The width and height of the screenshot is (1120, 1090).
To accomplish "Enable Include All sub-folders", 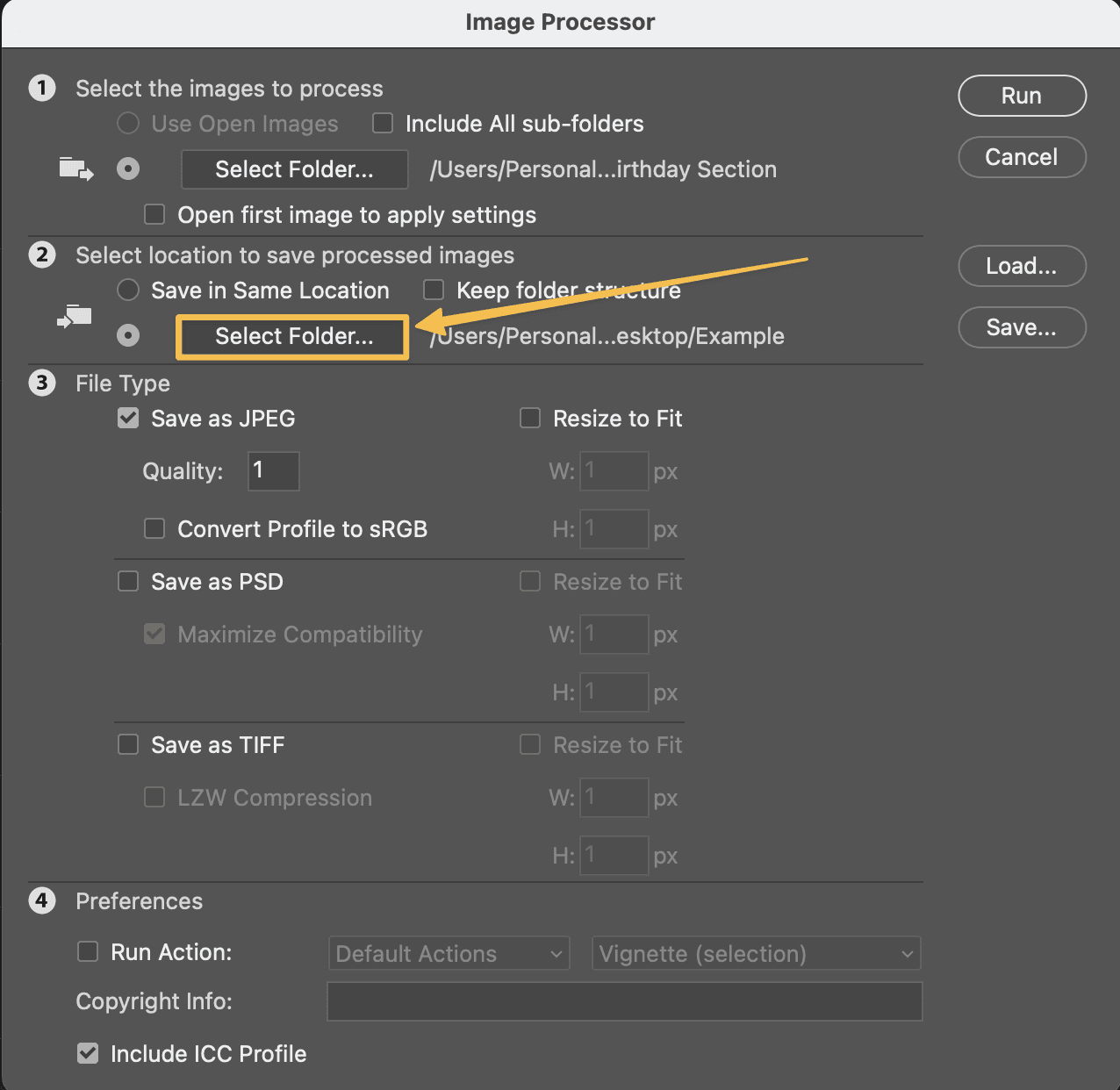I will click(382, 123).
